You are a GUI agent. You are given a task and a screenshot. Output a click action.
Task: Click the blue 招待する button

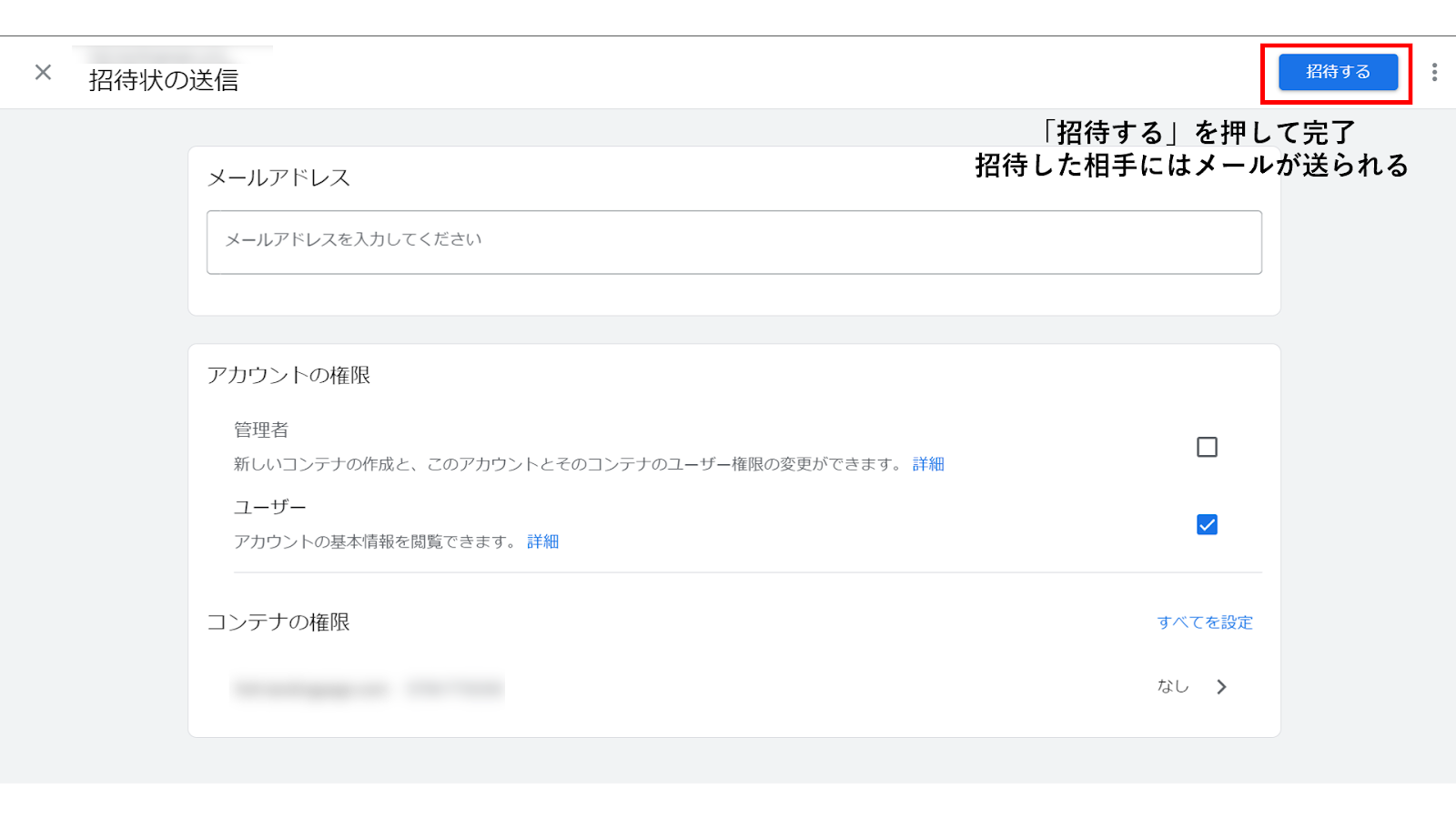pyautogui.click(x=1338, y=72)
